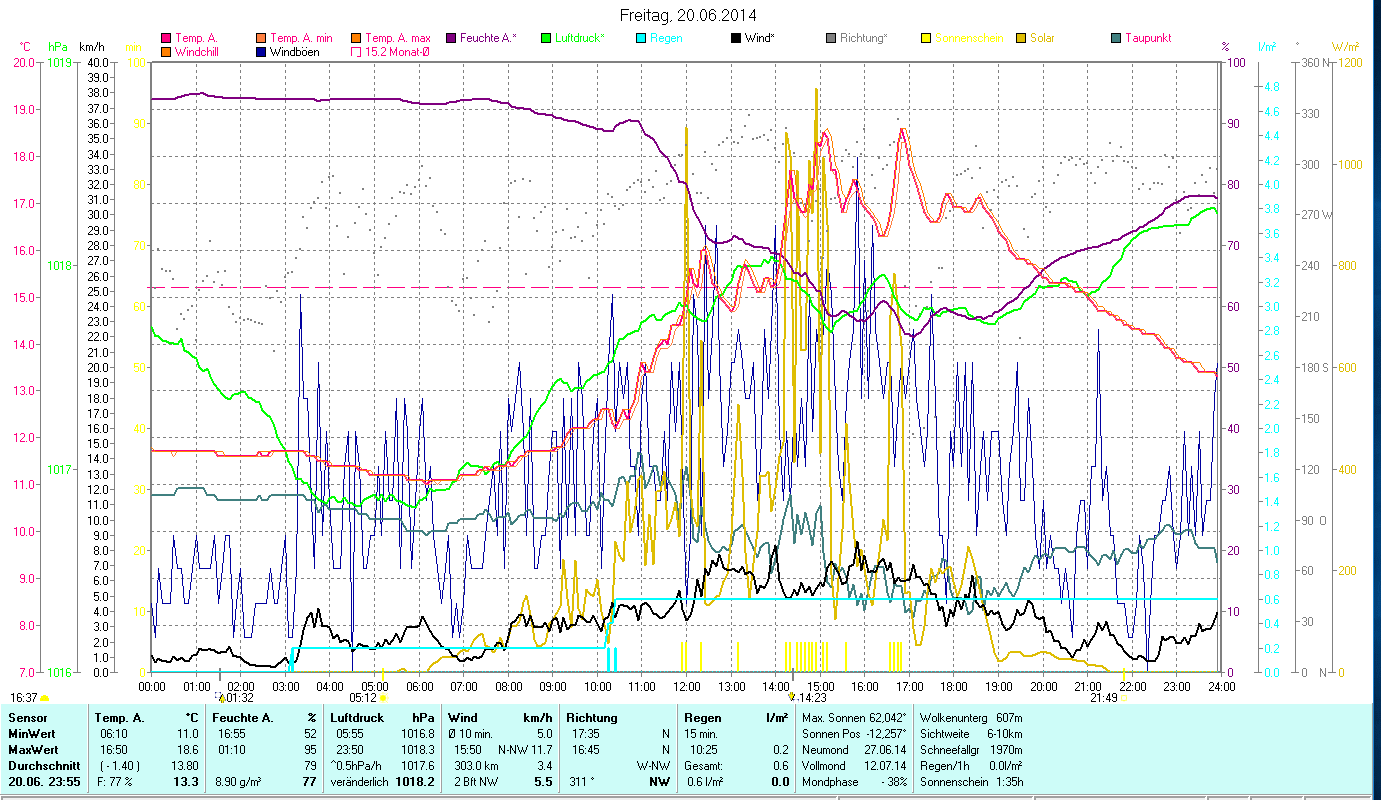
Task: Click the Temp. A. pink legend square
Action: point(166,38)
